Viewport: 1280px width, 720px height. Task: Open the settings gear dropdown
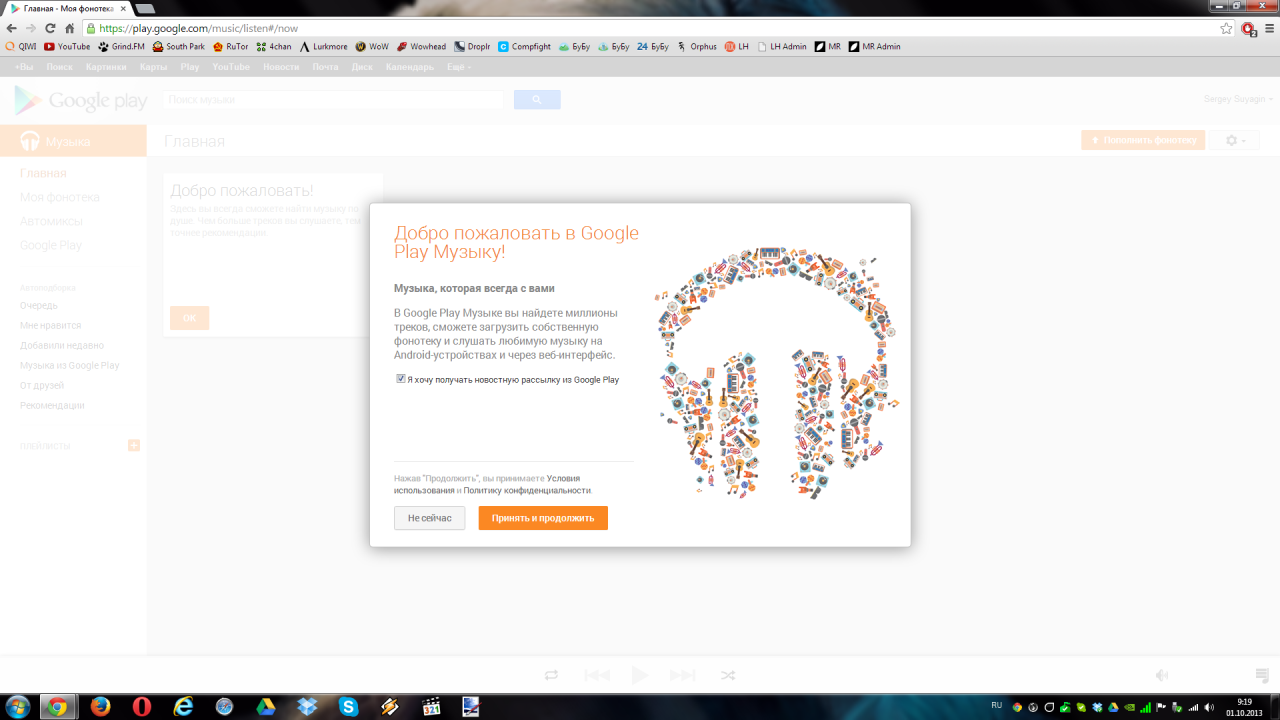1236,141
